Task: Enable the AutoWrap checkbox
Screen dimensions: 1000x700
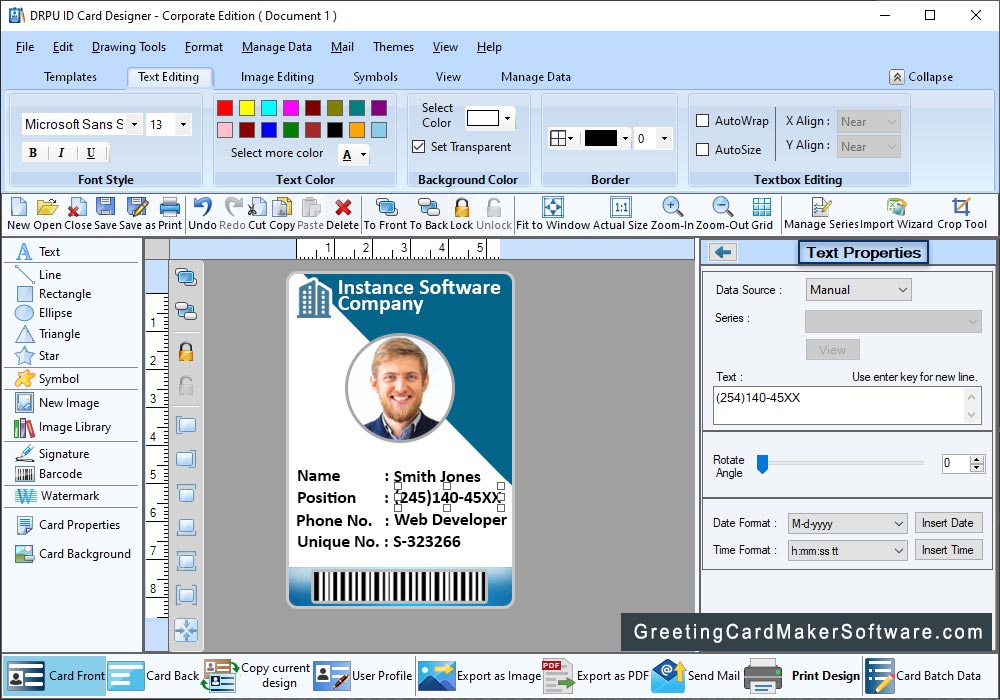Action: pyautogui.click(x=702, y=120)
